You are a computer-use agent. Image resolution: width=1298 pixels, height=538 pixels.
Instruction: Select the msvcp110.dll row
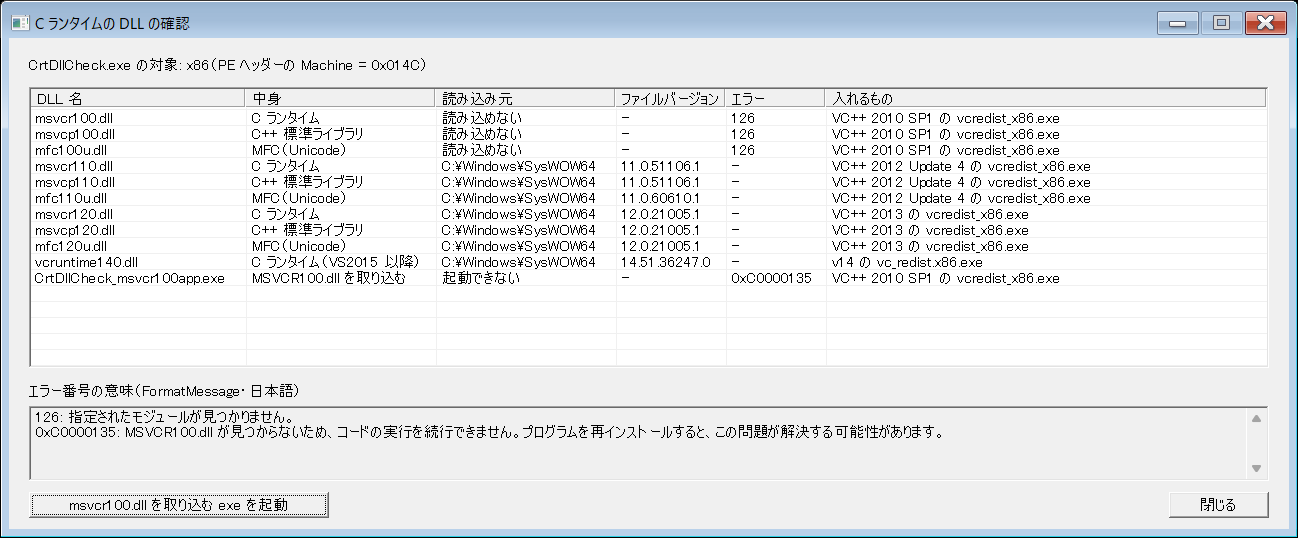point(649,182)
